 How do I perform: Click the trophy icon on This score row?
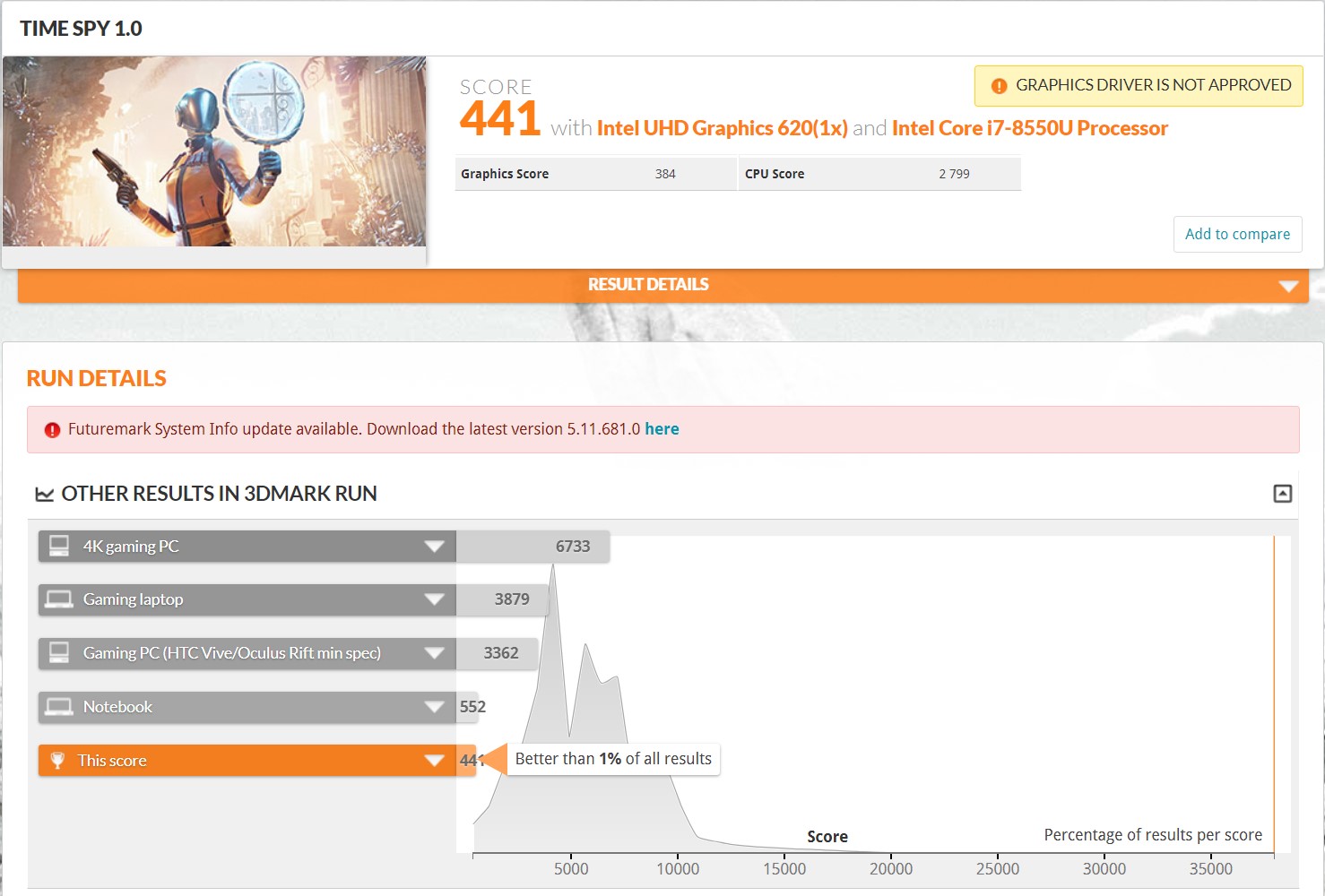tap(57, 761)
